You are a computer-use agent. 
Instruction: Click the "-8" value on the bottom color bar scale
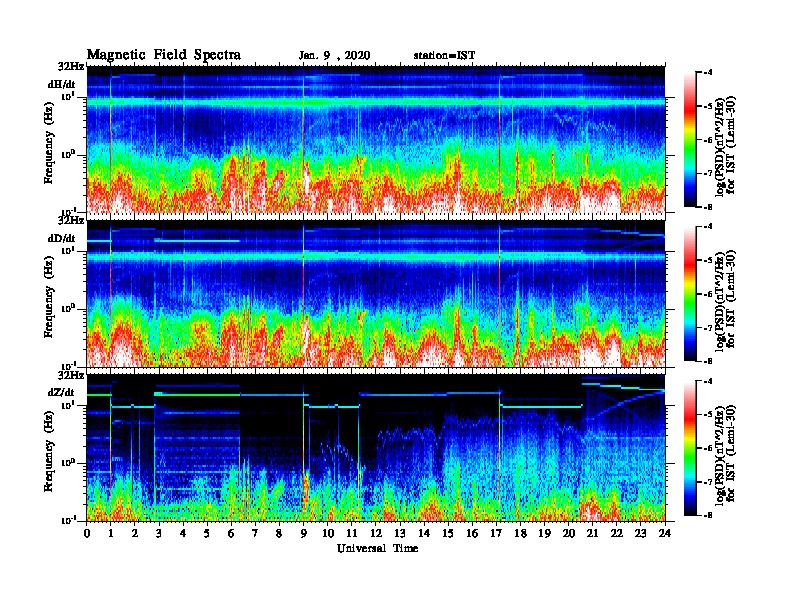[x=707, y=515]
